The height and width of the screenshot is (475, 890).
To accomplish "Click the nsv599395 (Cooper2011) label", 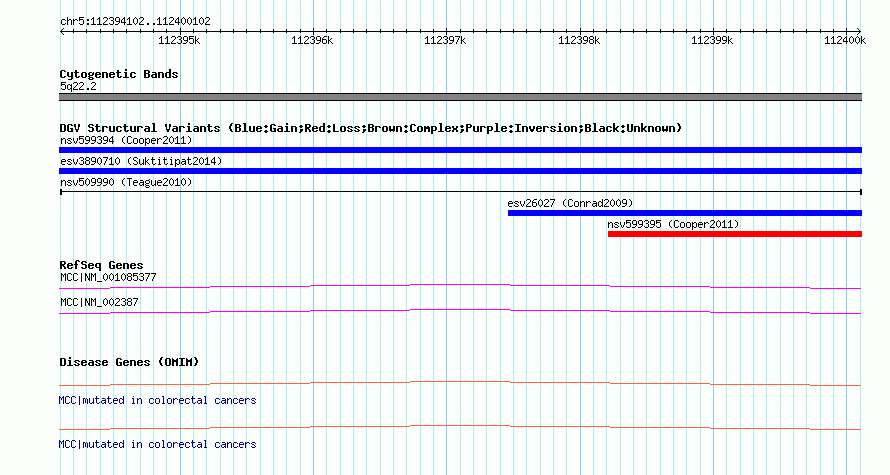I will [x=673, y=224].
